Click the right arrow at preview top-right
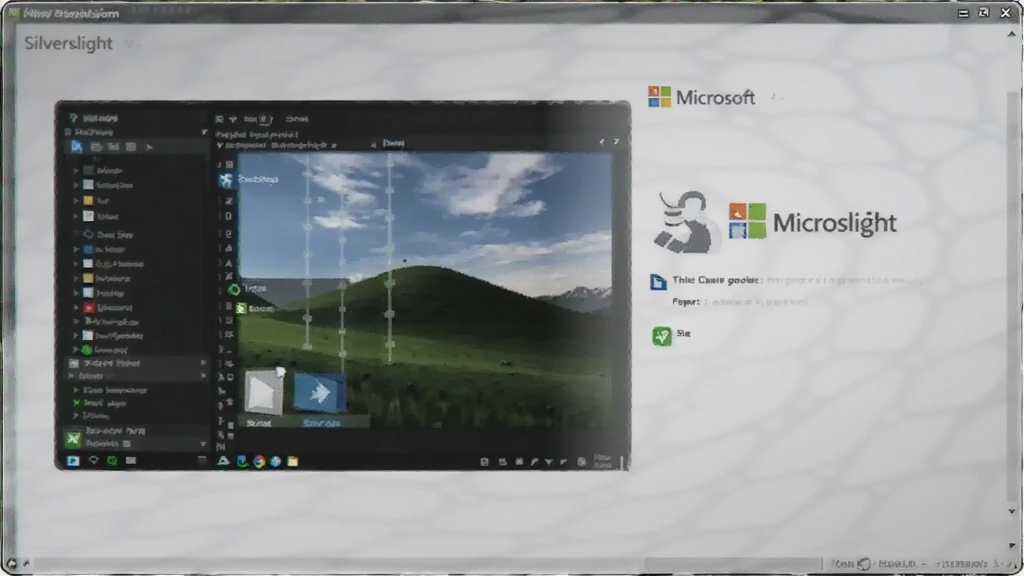 [616, 142]
